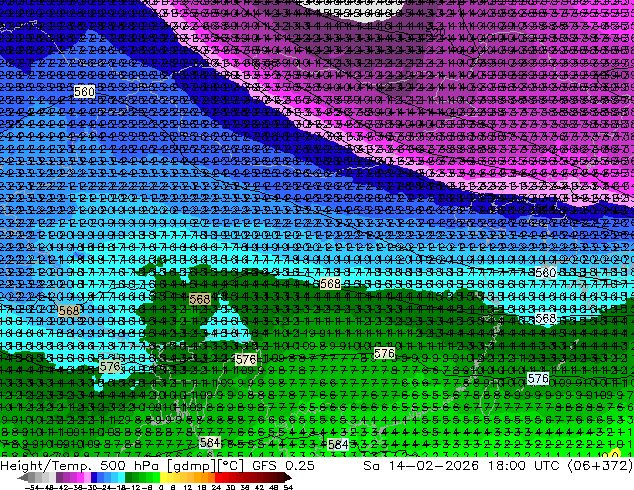The height and width of the screenshot is (490, 634).
Task: Click the 'GFS 0.25' model label
Action: (x=283, y=465)
